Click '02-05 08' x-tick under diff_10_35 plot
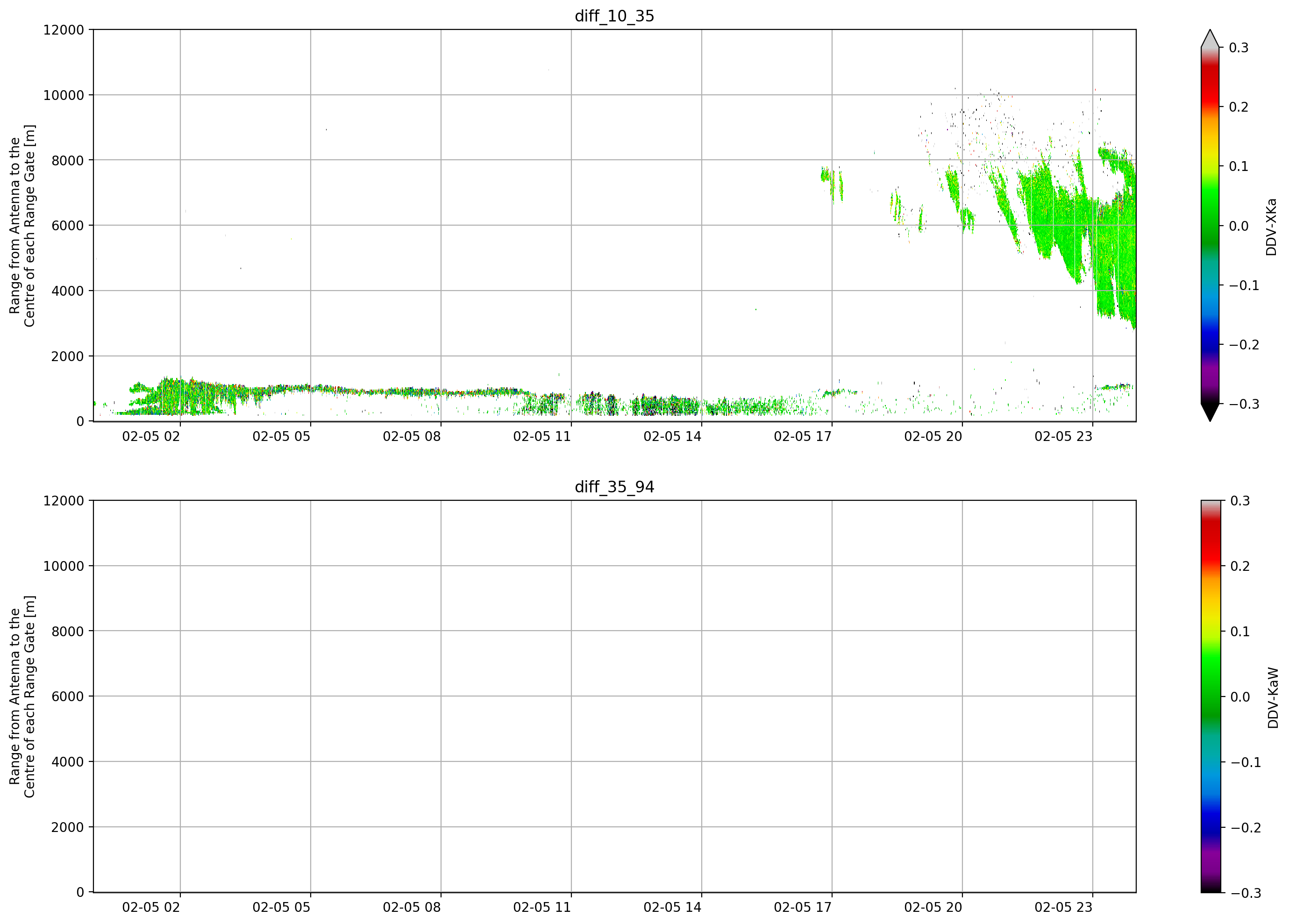1289x924 pixels. click(x=412, y=436)
